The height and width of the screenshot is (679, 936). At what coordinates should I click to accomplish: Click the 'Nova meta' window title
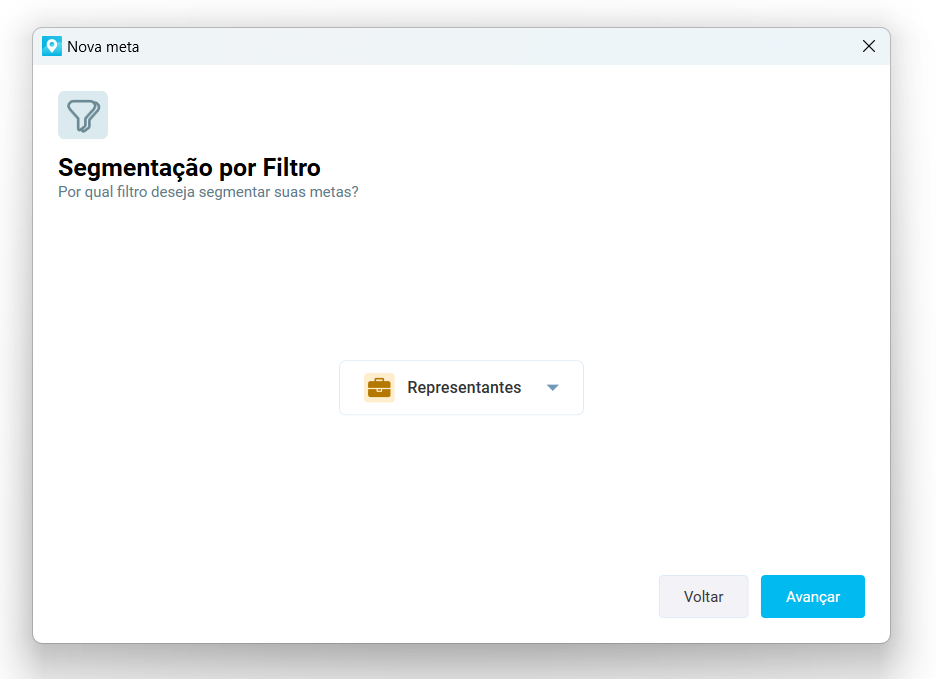click(103, 47)
